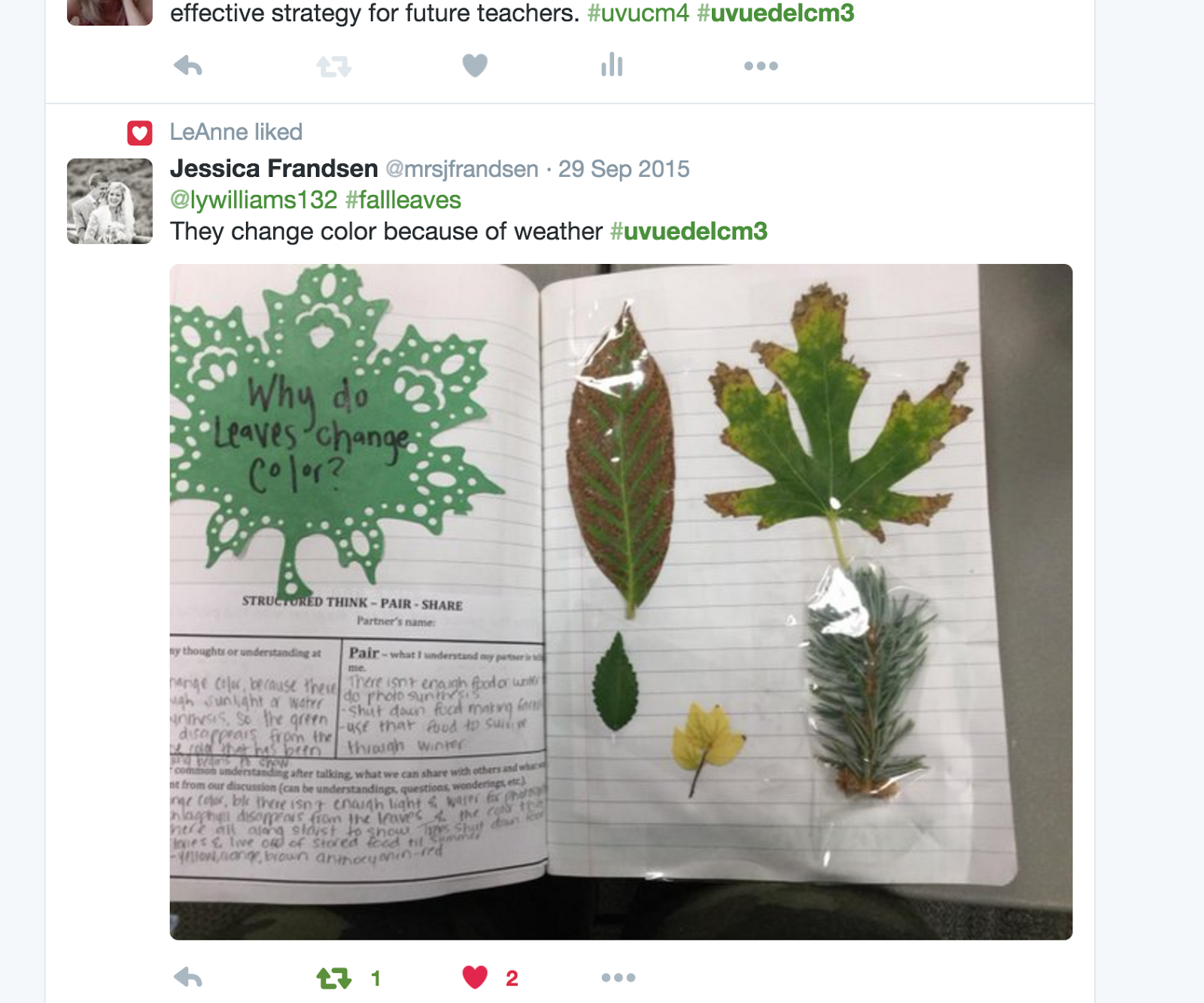This screenshot has width=1204, height=1003.
Task: Open more options on upper tweet
Action: pos(761,66)
